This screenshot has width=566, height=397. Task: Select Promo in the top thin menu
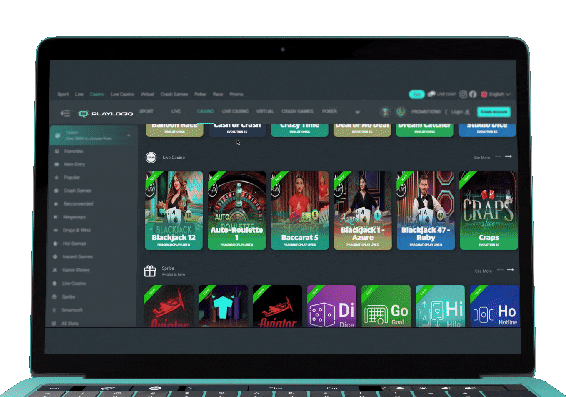236,94
